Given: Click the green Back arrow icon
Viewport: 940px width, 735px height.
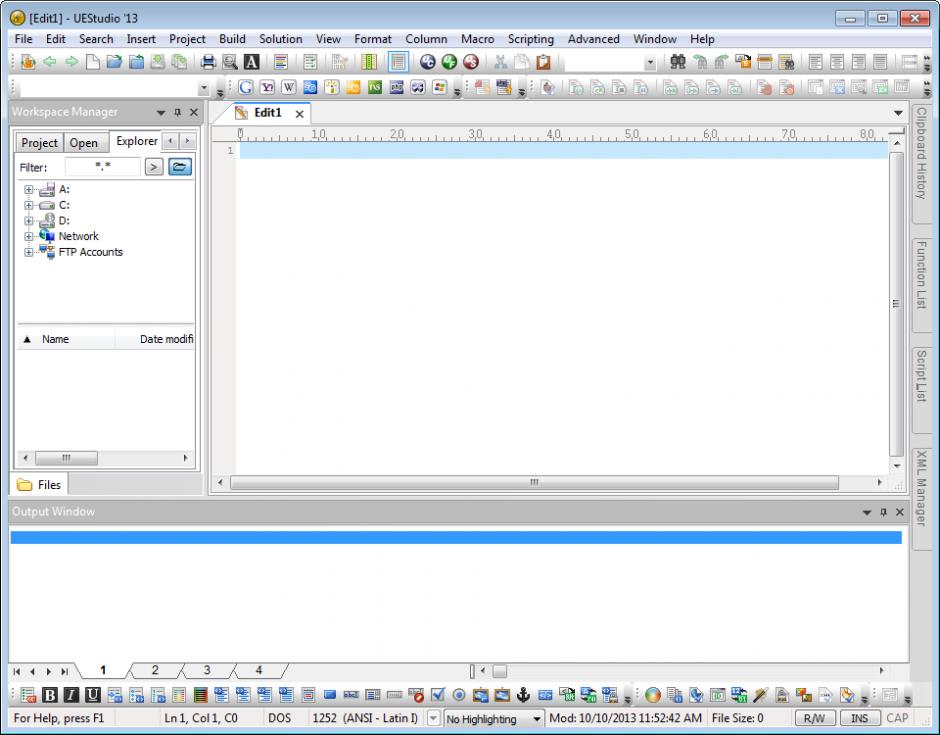Looking at the screenshot, I should coord(50,62).
